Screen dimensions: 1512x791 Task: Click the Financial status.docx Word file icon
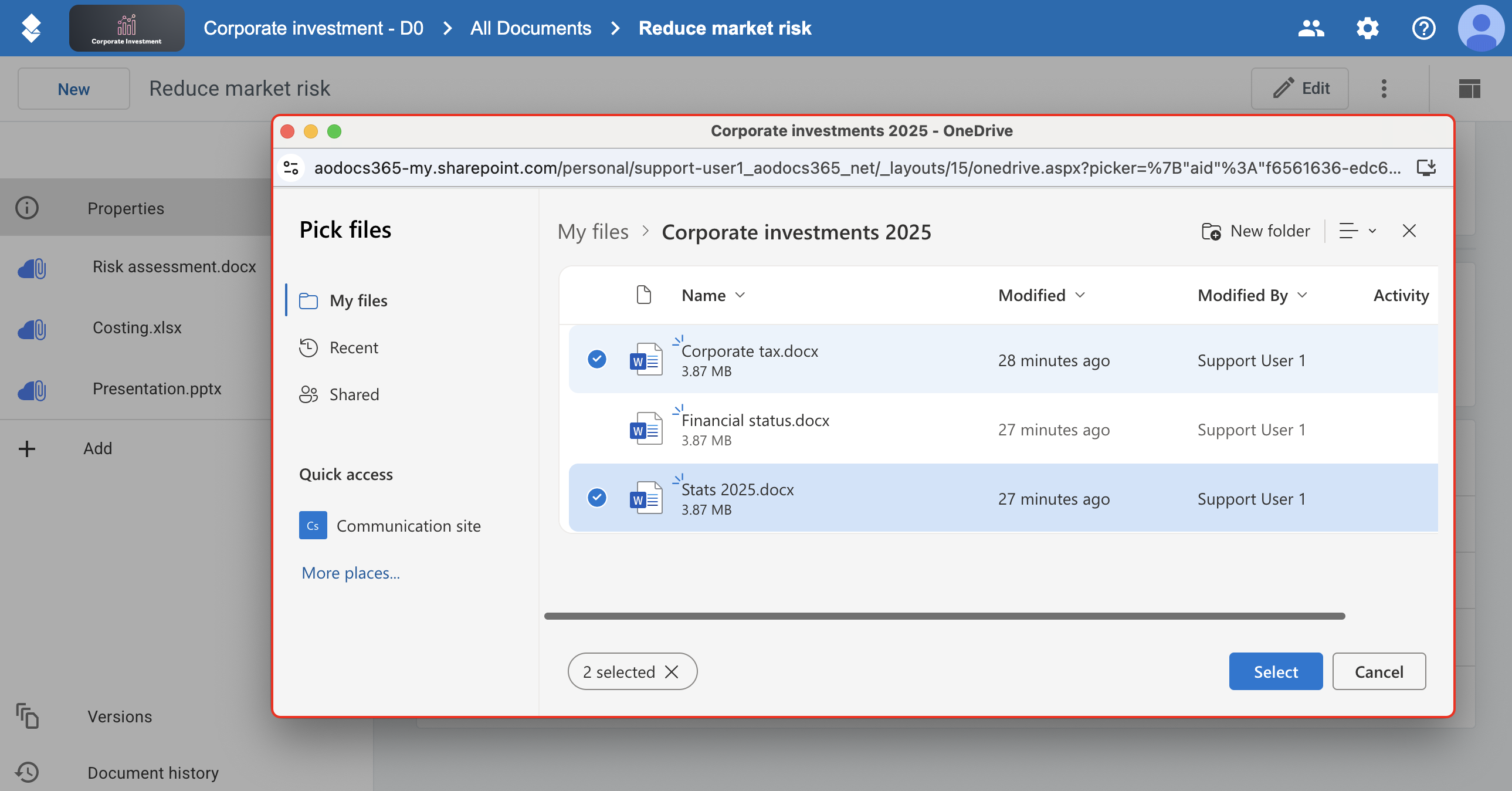(646, 429)
